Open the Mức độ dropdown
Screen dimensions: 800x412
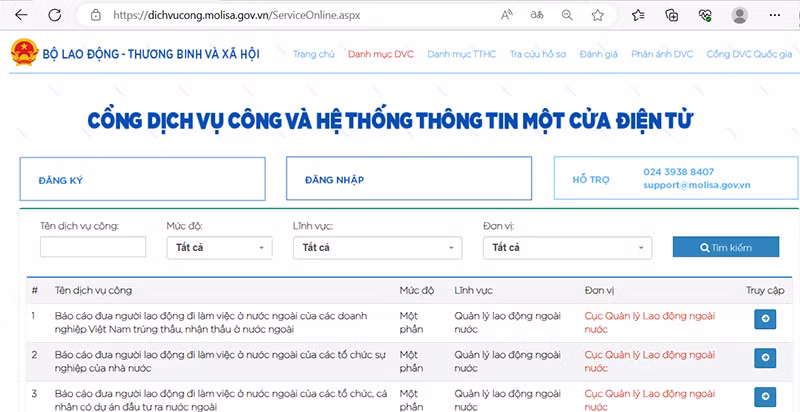tap(219, 248)
